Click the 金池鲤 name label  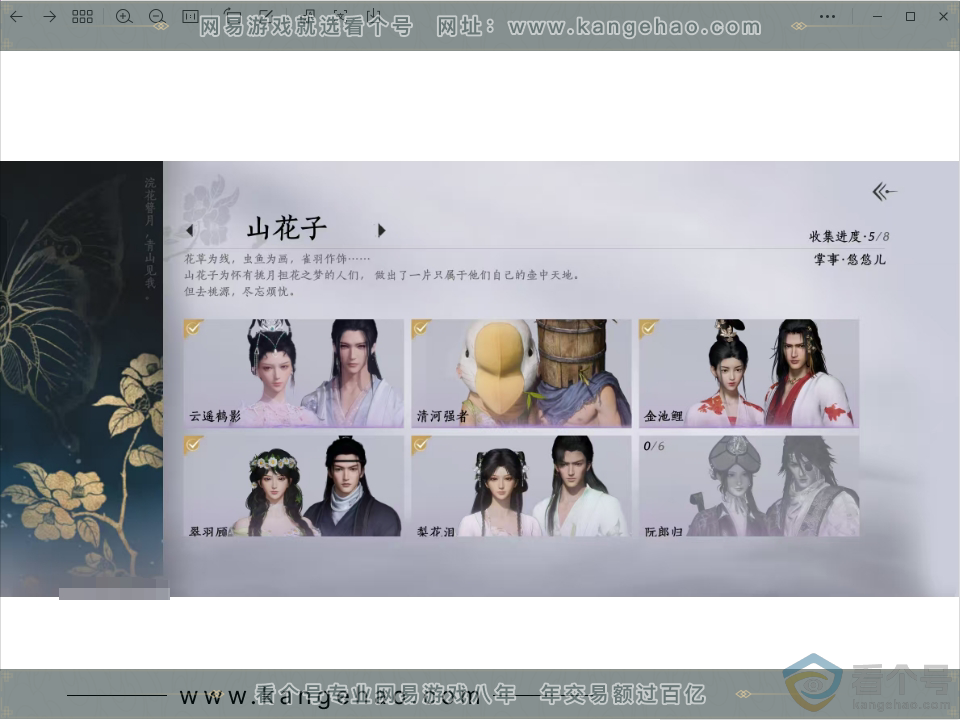[663, 416]
